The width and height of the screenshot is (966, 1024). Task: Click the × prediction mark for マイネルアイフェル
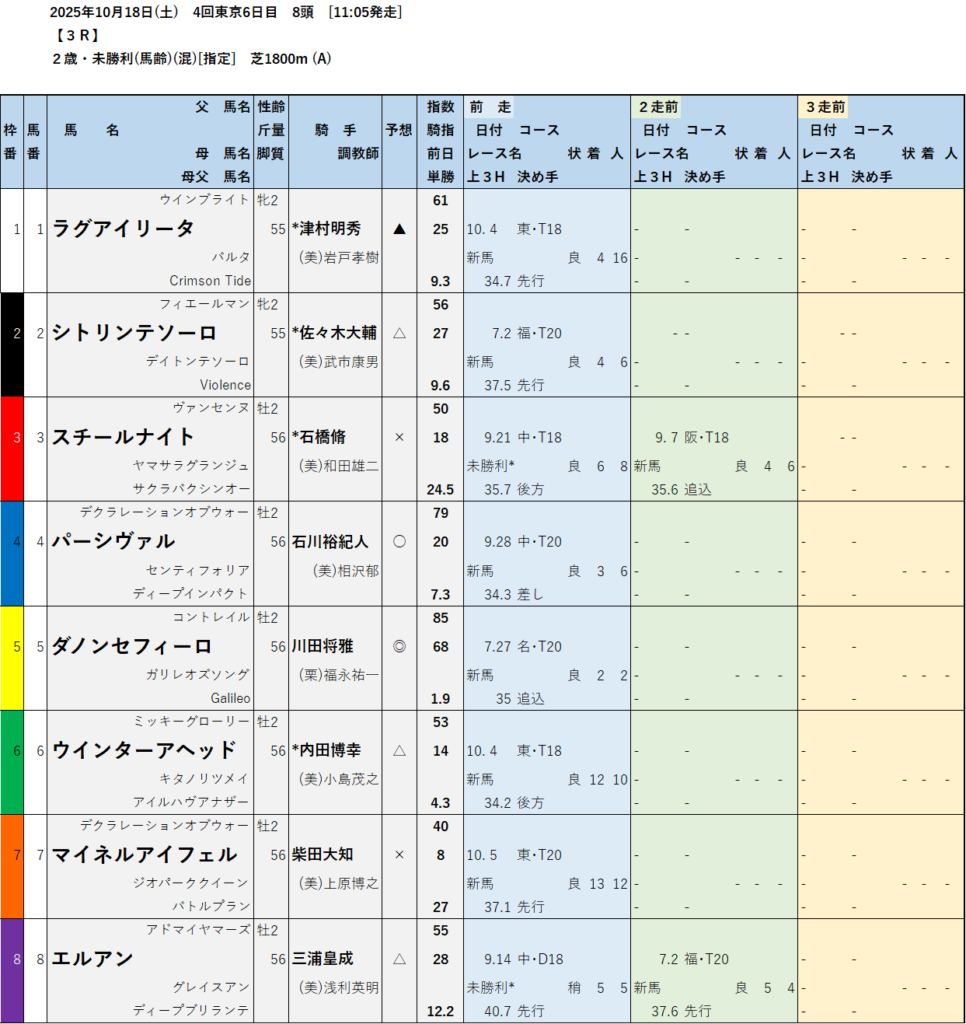tap(399, 854)
